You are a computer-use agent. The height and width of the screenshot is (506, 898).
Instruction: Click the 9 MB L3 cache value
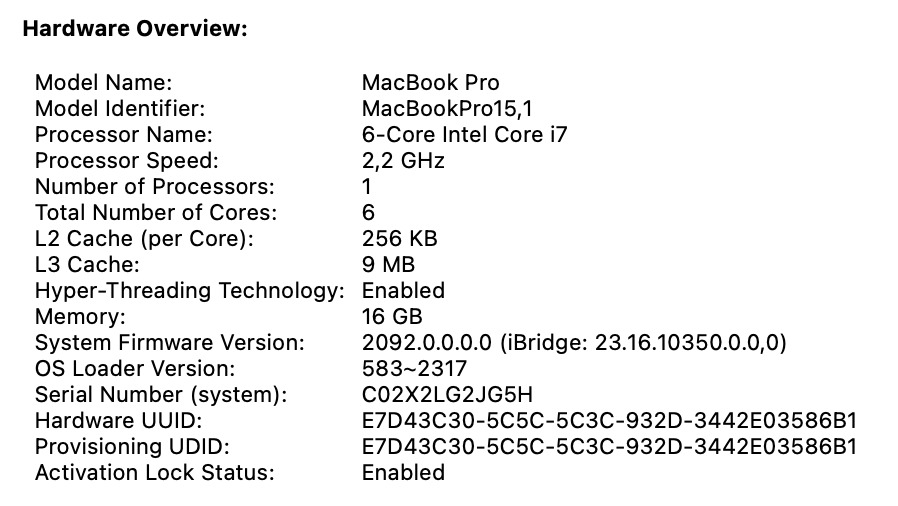coord(388,264)
